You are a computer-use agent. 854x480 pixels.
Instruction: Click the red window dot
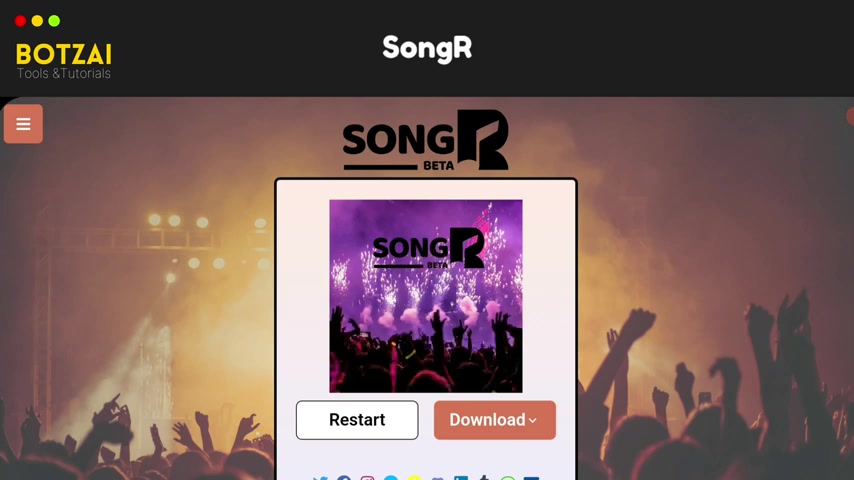20,21
